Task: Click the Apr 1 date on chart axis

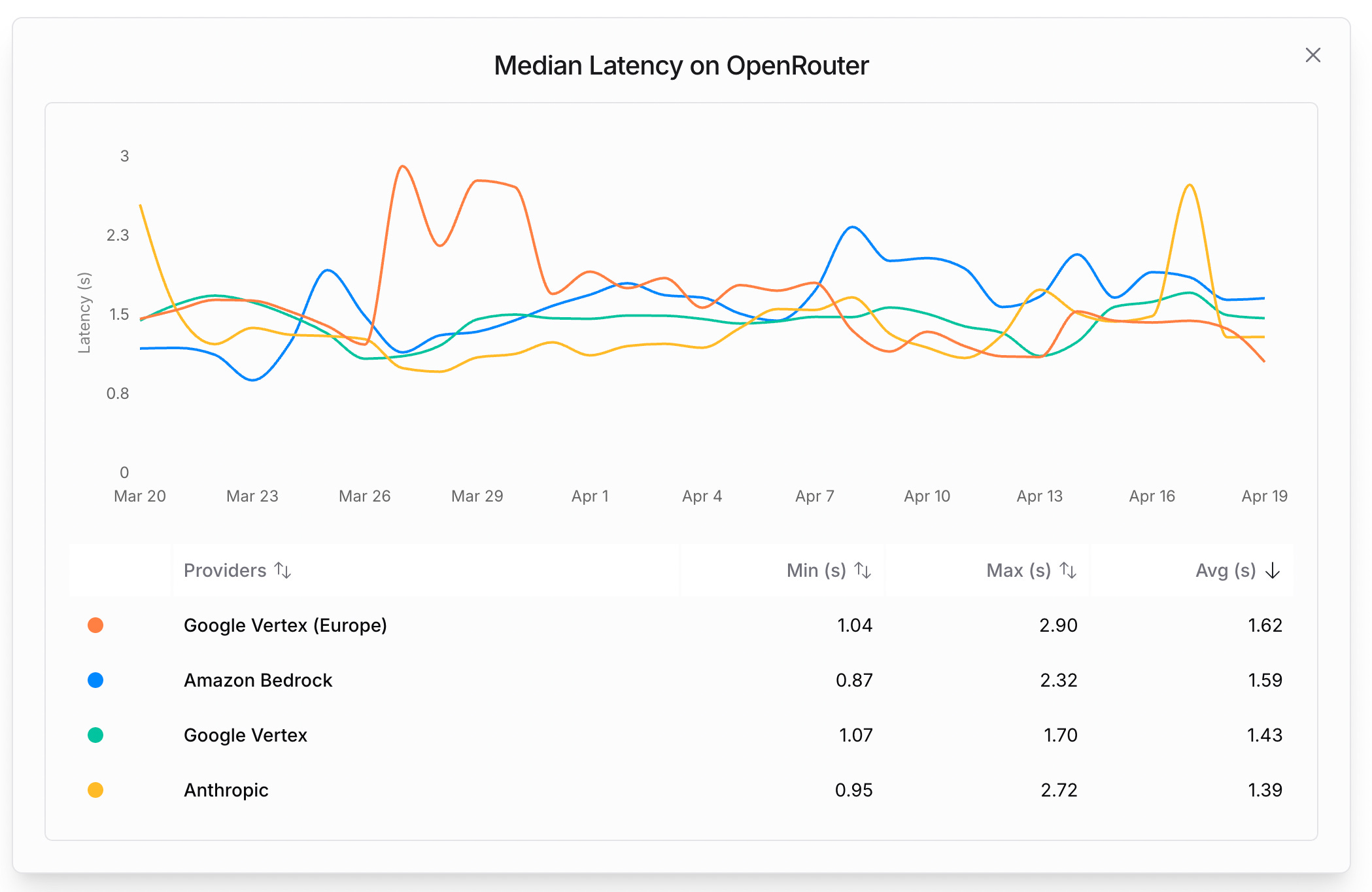Action: 590,496
